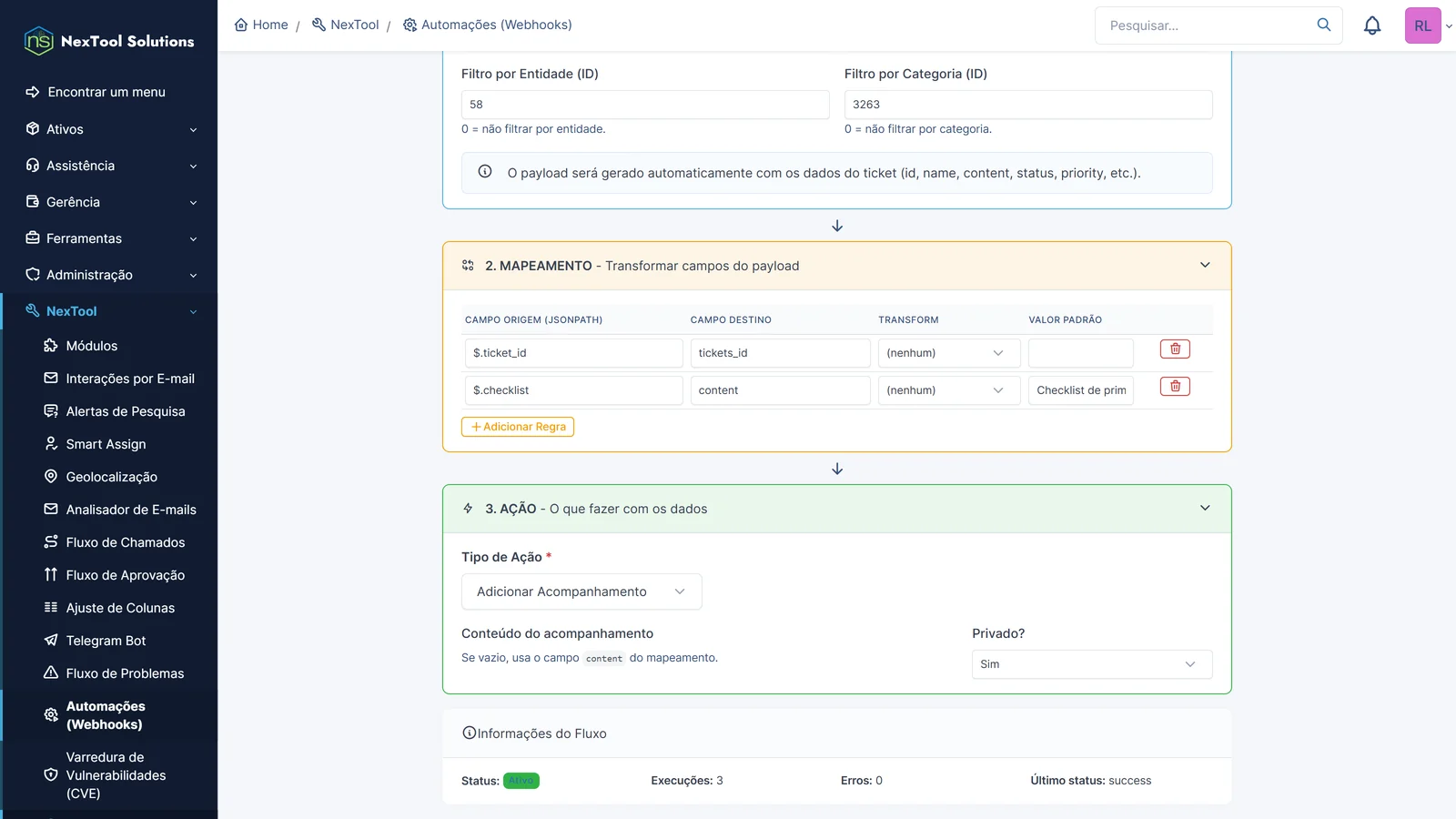Expand the Assistência sidebar menu
Image resolution: width=1456 pixels, height=819 pixels.
(109, 166)
